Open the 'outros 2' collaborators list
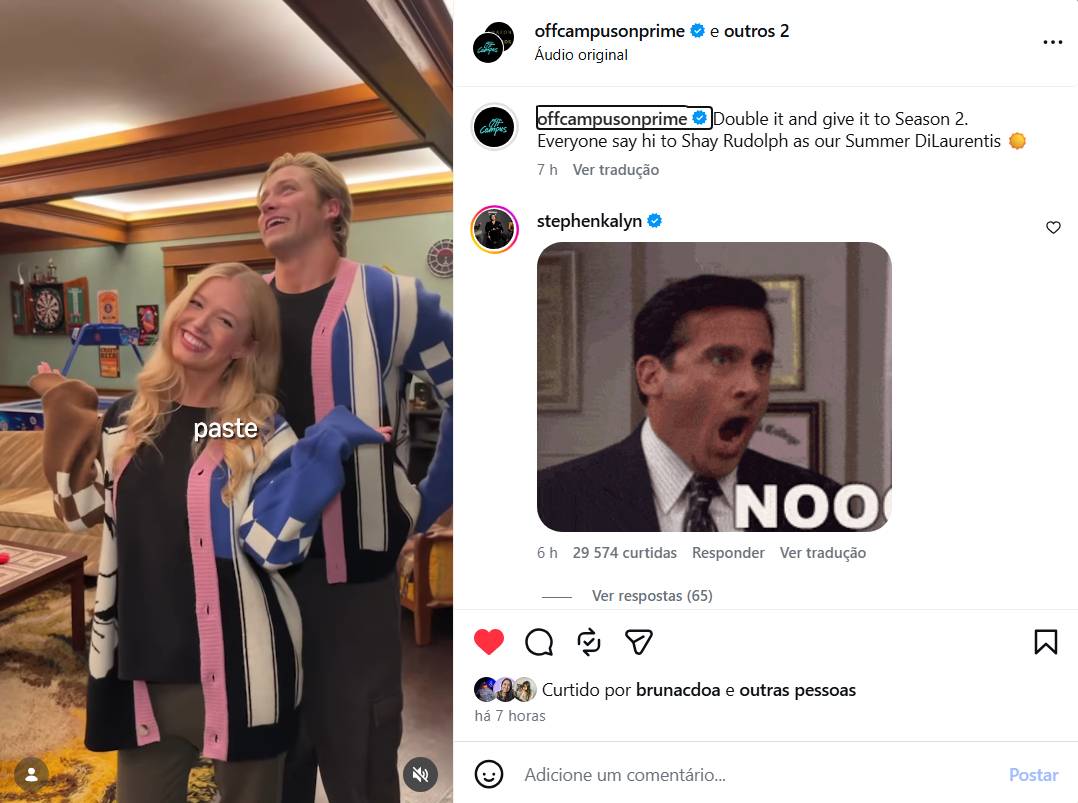 coord(756,31)
